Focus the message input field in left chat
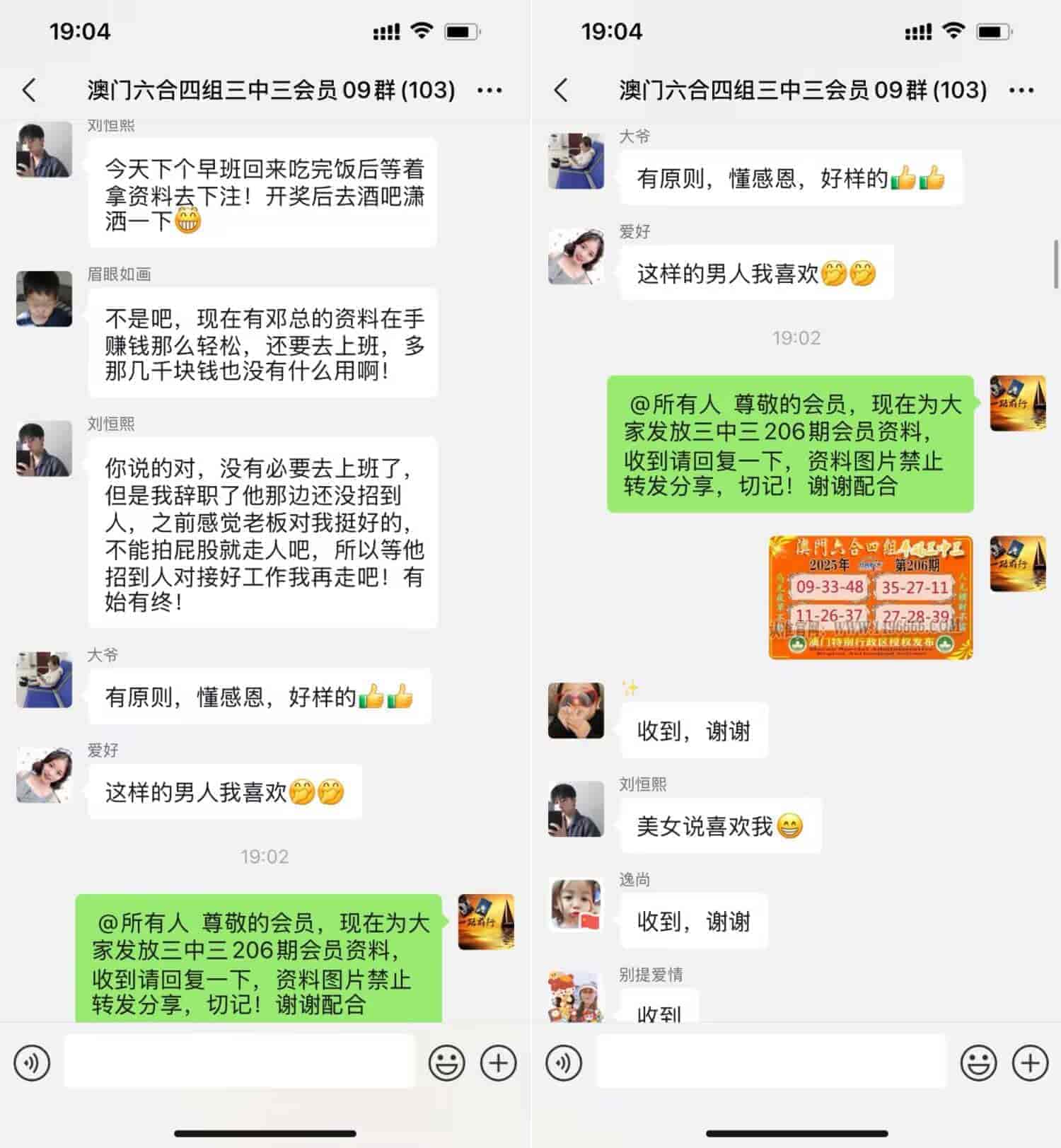Image resolution: width=1061 pixels, height=1148 pixels. (240, 1062)
